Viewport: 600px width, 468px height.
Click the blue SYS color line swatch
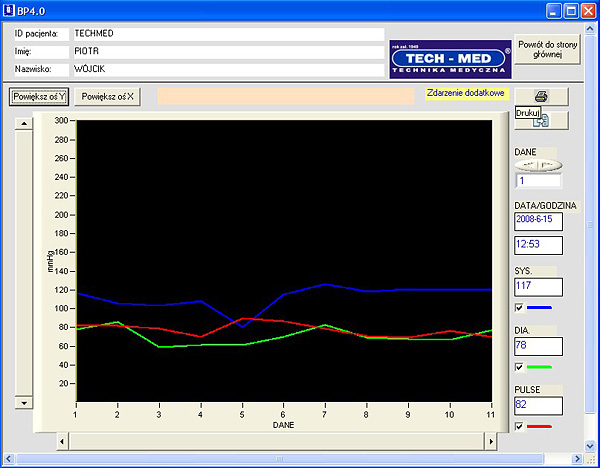pyautogui.click(x=540, y=307)
